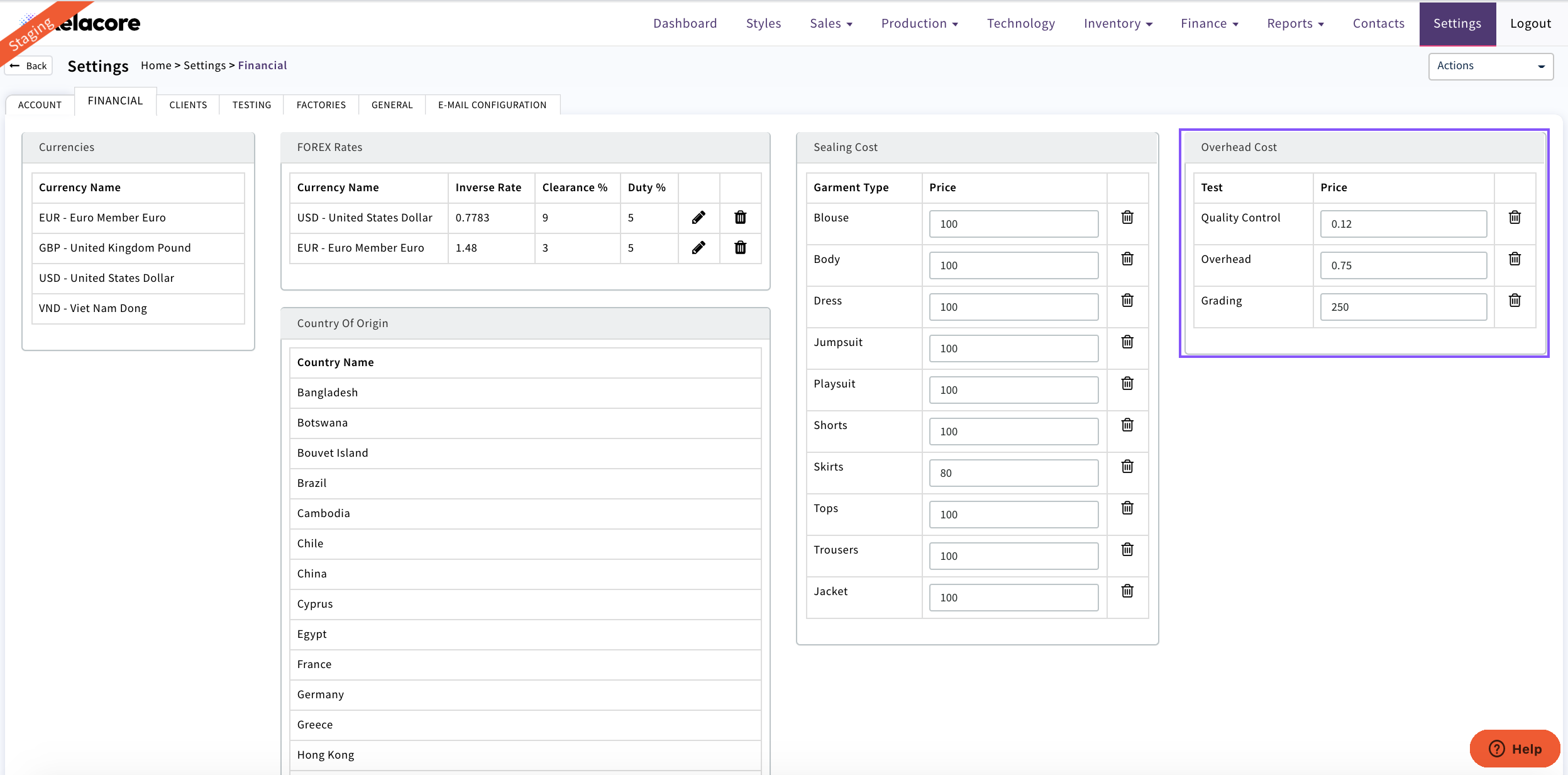The image size is (1568, 775).
Task: Delete the Blouse sealing cost
Action: tap(1127, 218)
